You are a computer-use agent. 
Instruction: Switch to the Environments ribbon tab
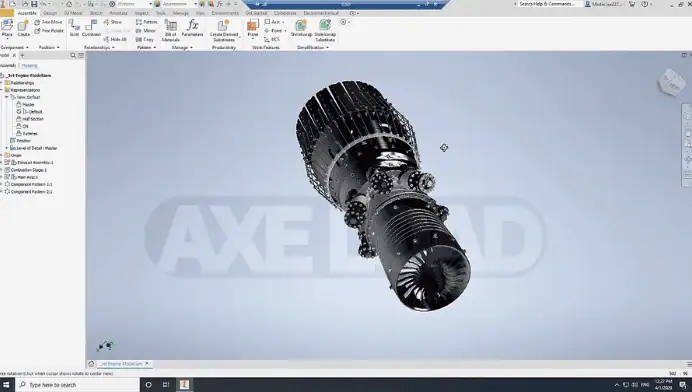[x=225, y=13]
